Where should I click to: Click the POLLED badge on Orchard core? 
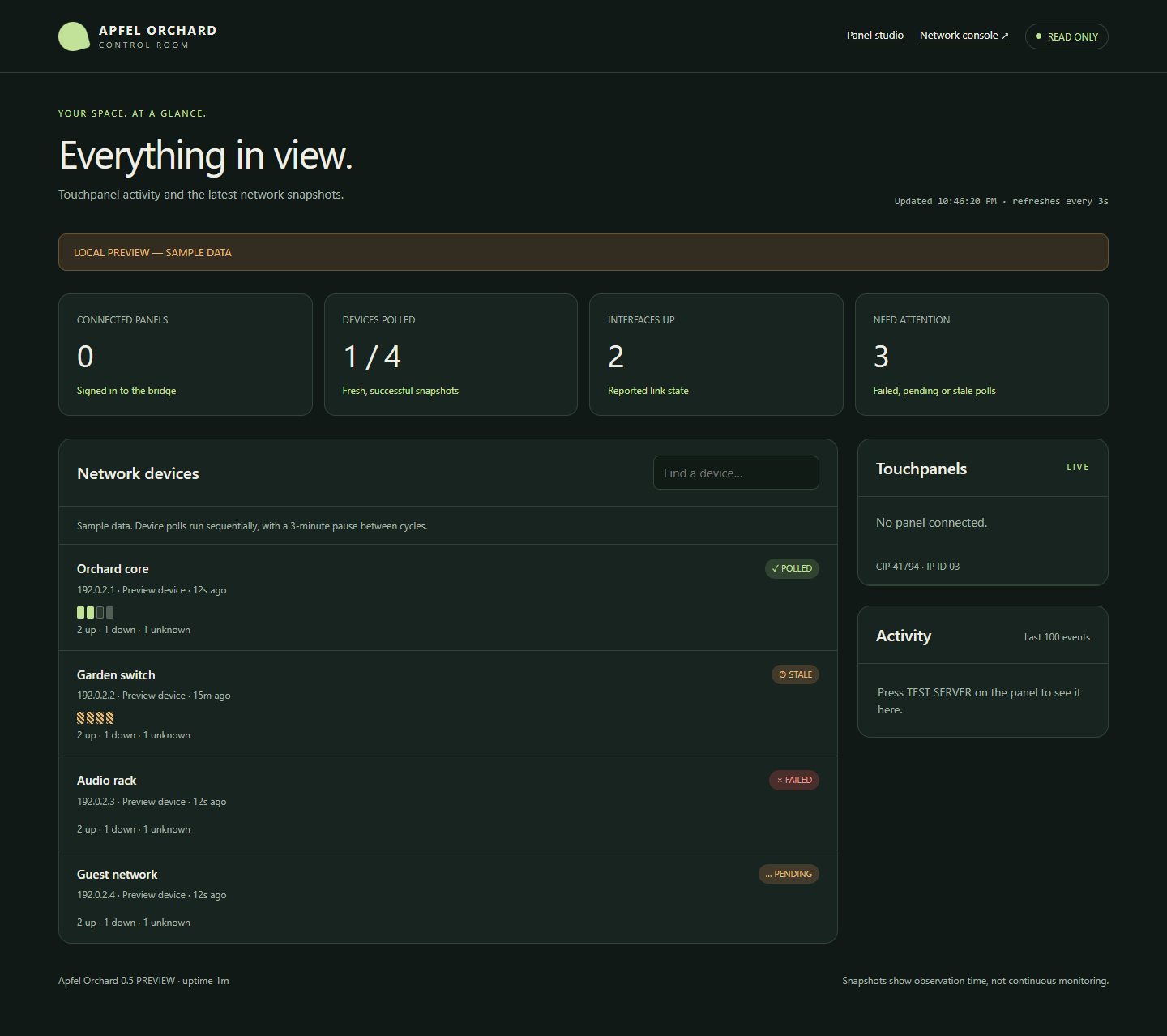[x=792, y=568]
